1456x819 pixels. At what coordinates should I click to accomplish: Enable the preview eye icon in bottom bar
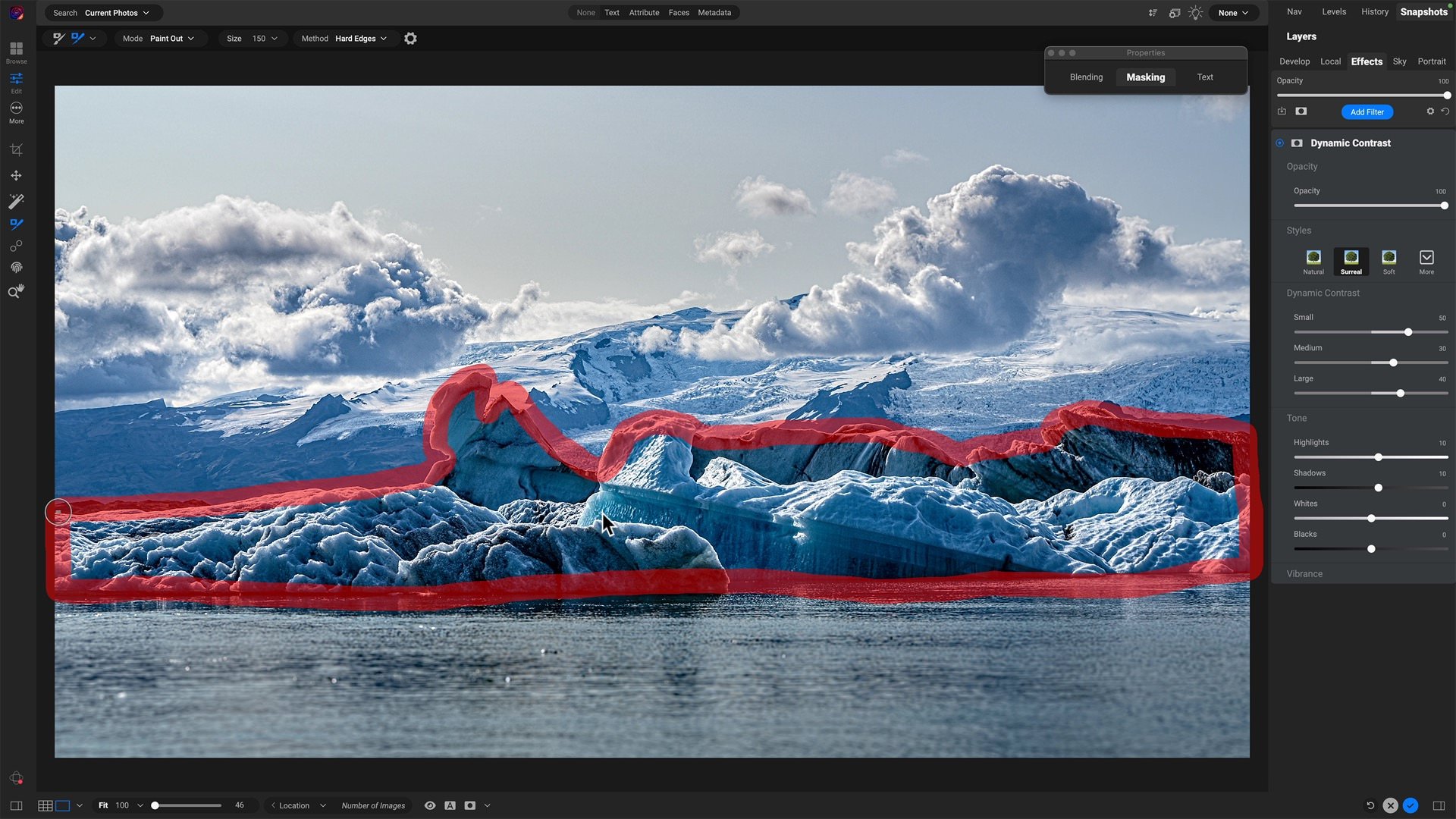[430, 805]
